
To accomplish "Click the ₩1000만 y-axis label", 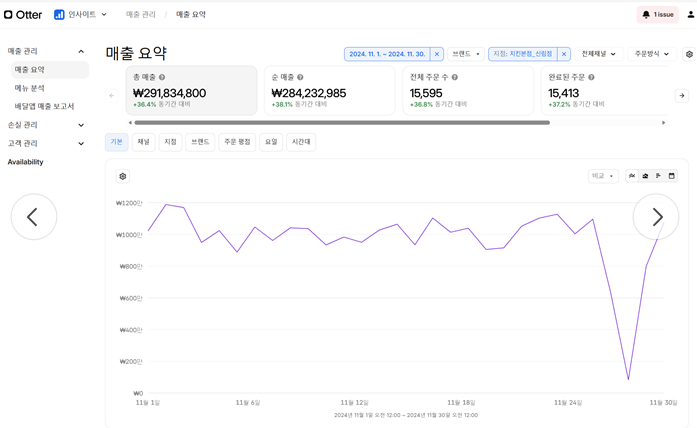I will coord(129,235).
